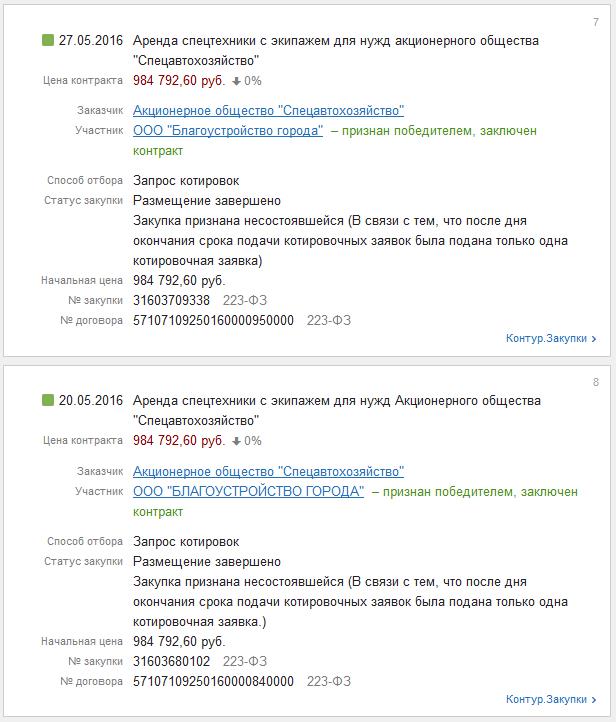The width and height of the screenshot is (616, 722).
Task: Click contract number 57107109250160000950000
Action: 213,321
